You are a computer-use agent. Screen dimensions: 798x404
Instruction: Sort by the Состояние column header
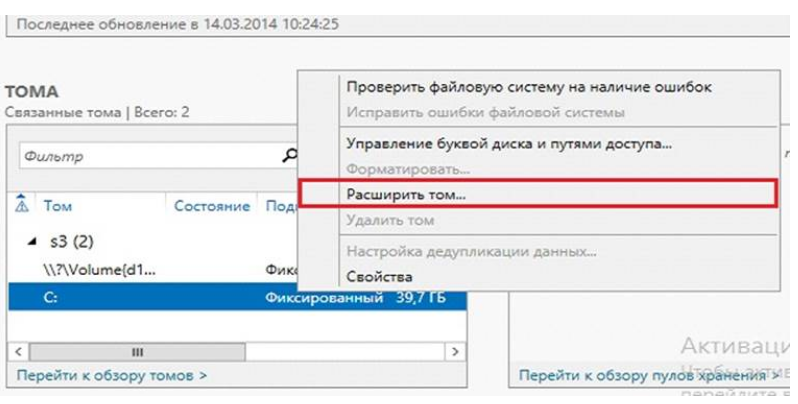[x=211, y=206]
